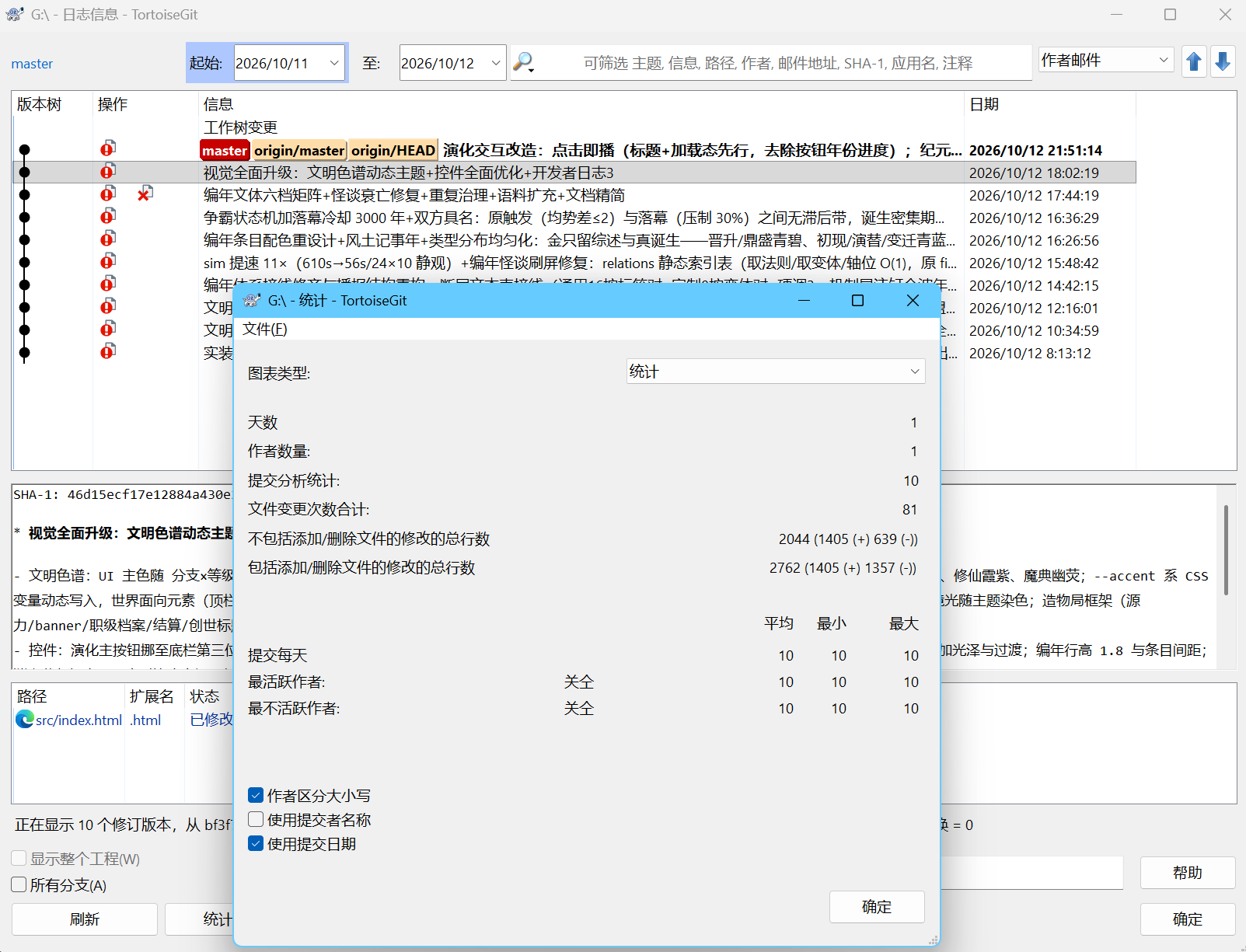Screen dimensions: 1246x952
Task: Open the 文件(F) menu in statistics dialog
Action: pyautogui.click(x=265, y=330)
